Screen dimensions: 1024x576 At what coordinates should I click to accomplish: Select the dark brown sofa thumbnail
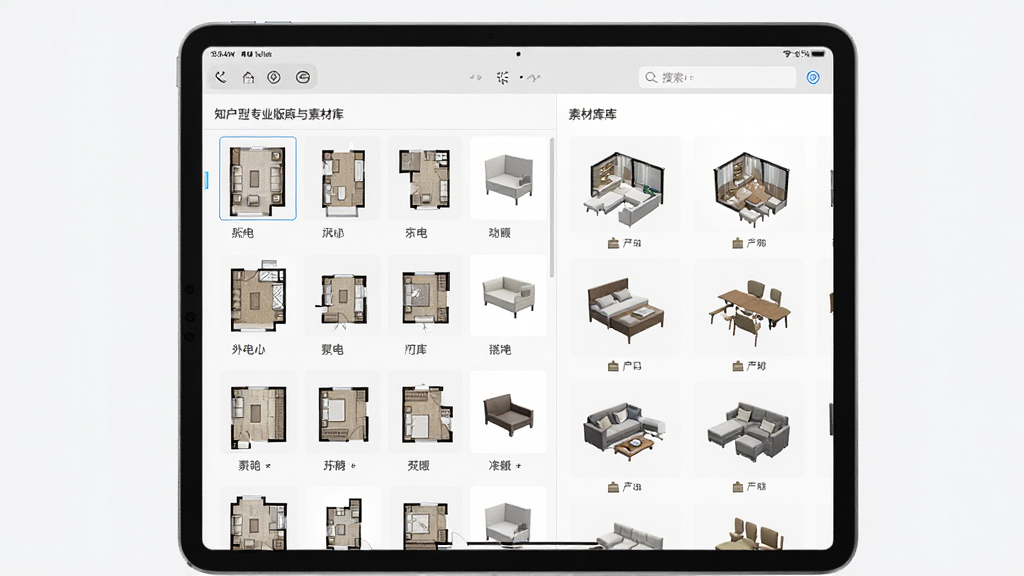coord(508,412)
